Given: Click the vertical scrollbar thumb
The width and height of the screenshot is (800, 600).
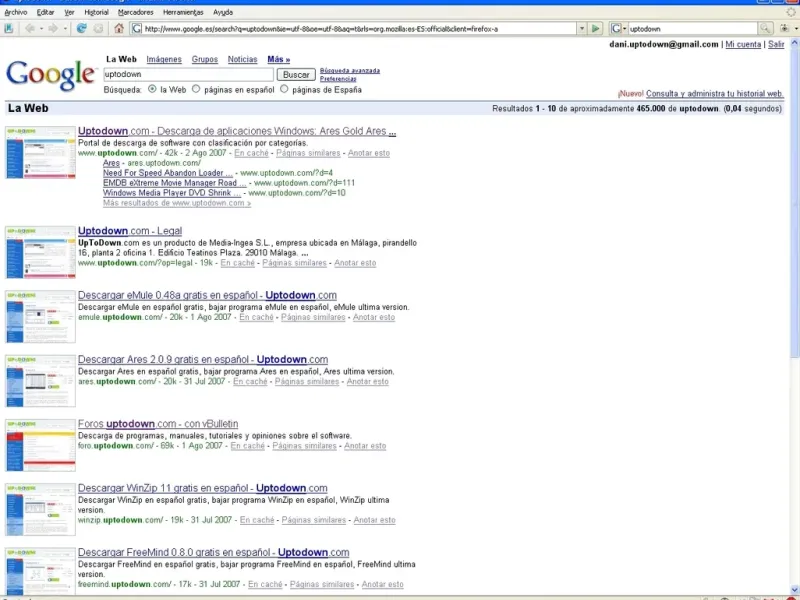Looking at the screenshot, I should tap(795, 203).
